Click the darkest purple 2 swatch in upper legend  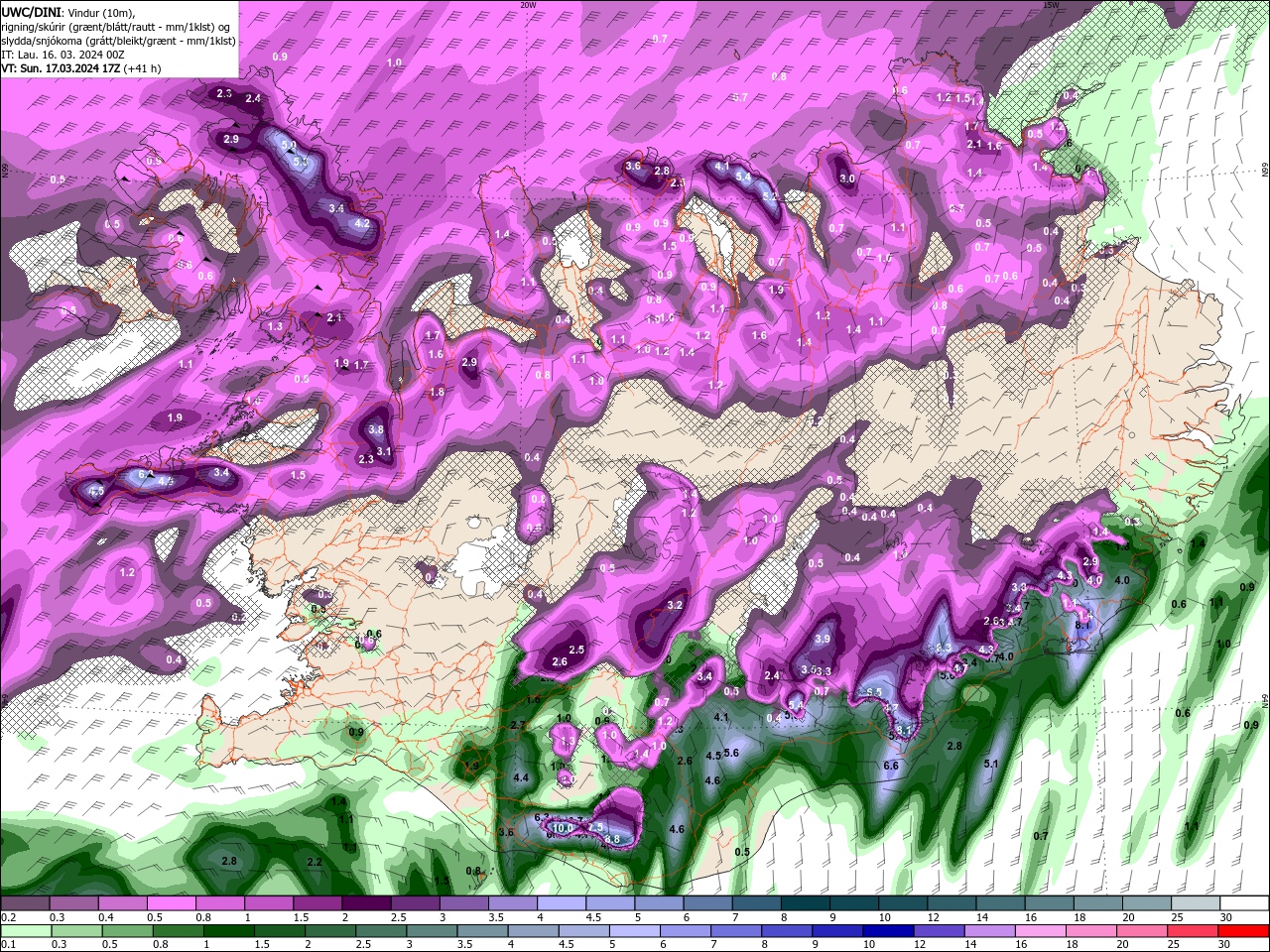coord(366,903)
